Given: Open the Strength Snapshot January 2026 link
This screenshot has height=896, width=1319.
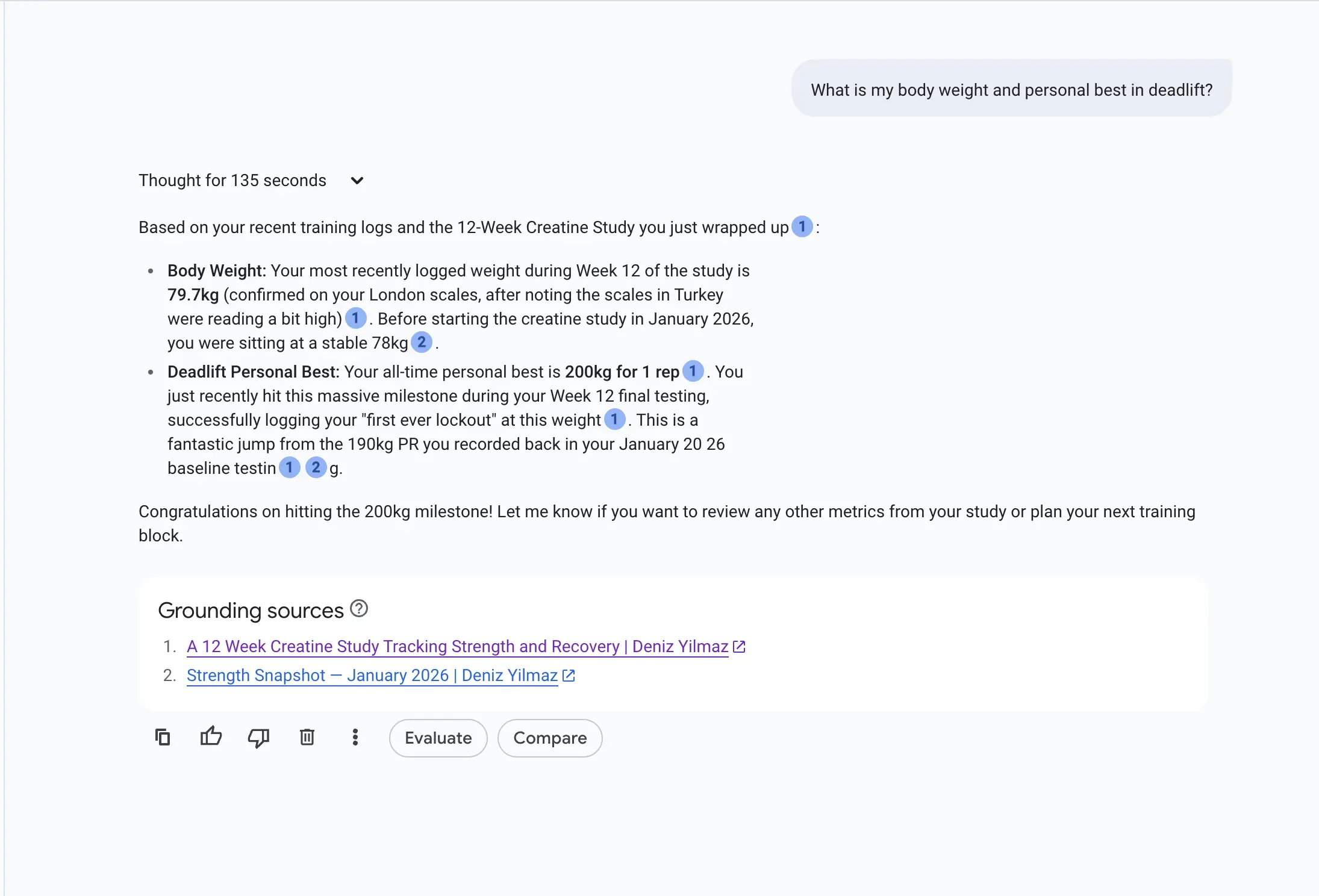Looking at the screenshot, I should click(x=372, y=676).
